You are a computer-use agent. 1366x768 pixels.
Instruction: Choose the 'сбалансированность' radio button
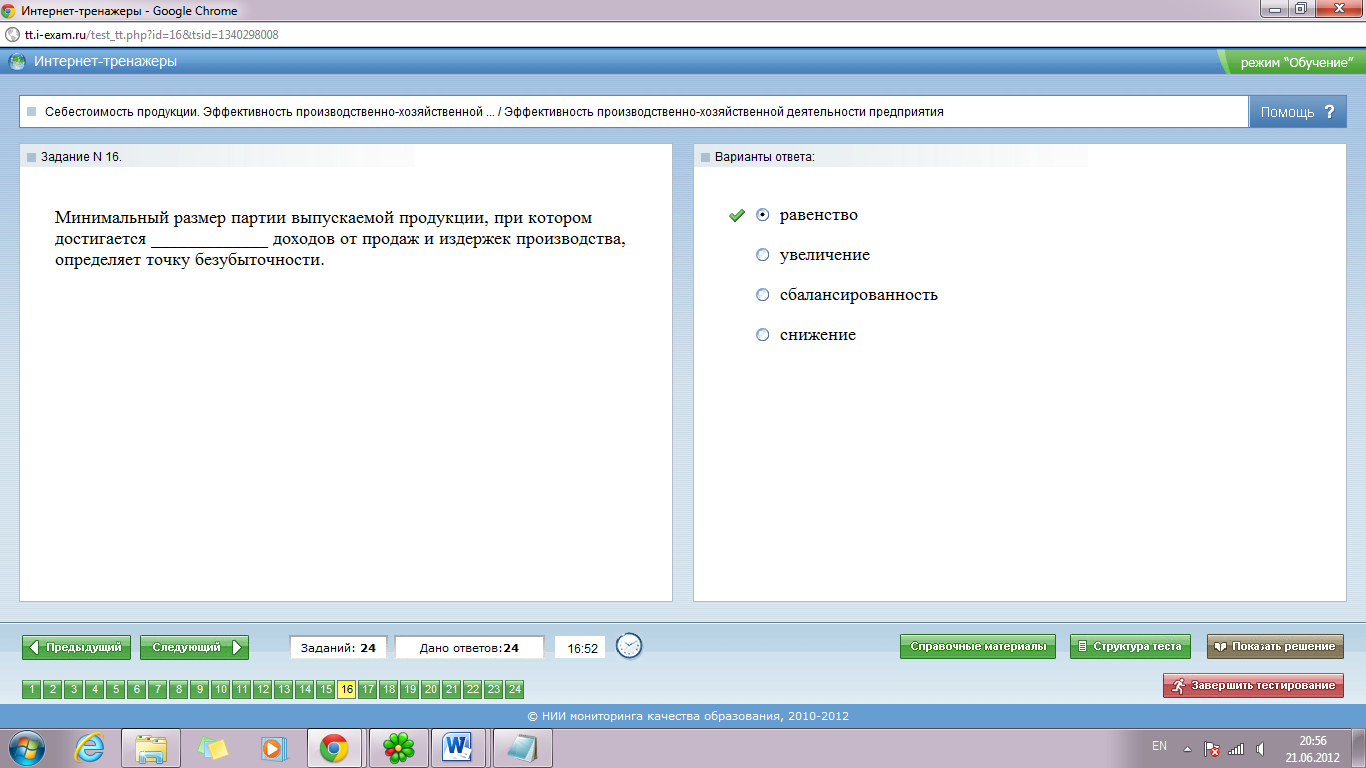pos(763,295)
